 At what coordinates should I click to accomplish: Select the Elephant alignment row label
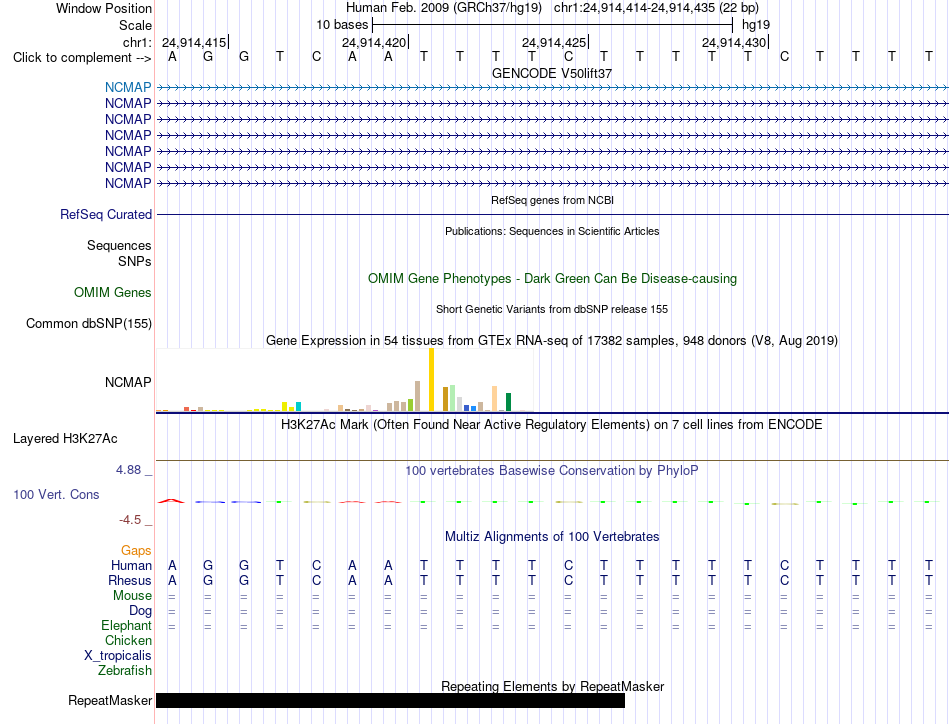[126, 625]
